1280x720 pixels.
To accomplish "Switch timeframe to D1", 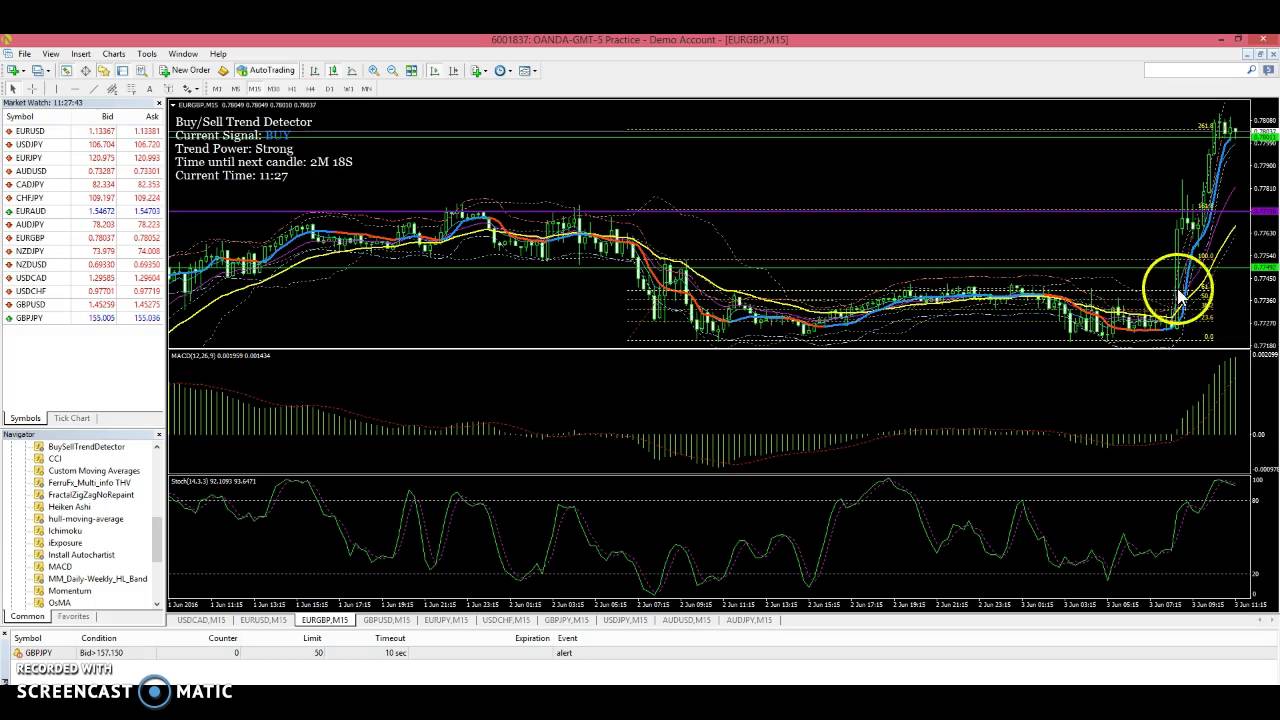I will point(329,89).
